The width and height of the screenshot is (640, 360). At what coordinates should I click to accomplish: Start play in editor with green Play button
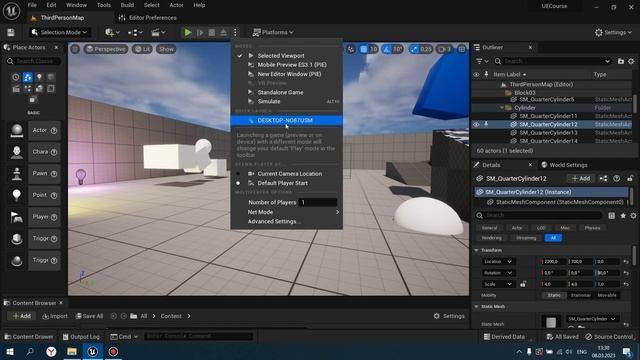click(187, 32)
